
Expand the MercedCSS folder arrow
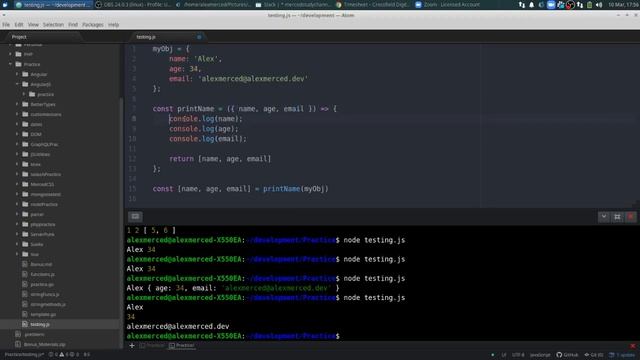(17, 184)
